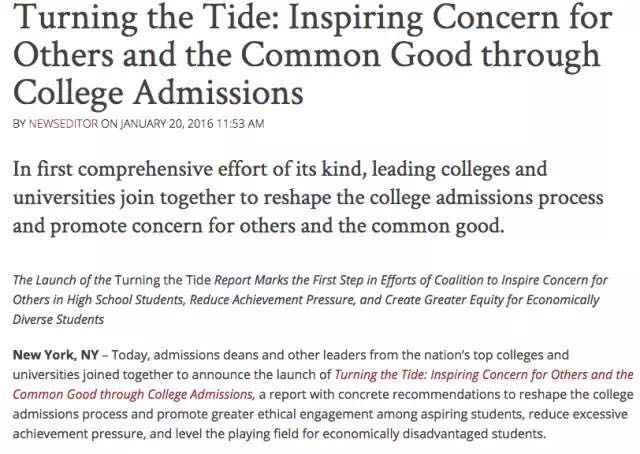Click the italic line 'Others in High School Students'
640x454 pixels.
[x=99, y=300]
